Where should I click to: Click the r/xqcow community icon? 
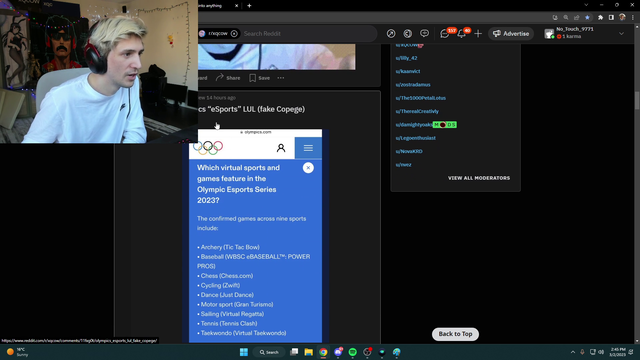(202, 33)
